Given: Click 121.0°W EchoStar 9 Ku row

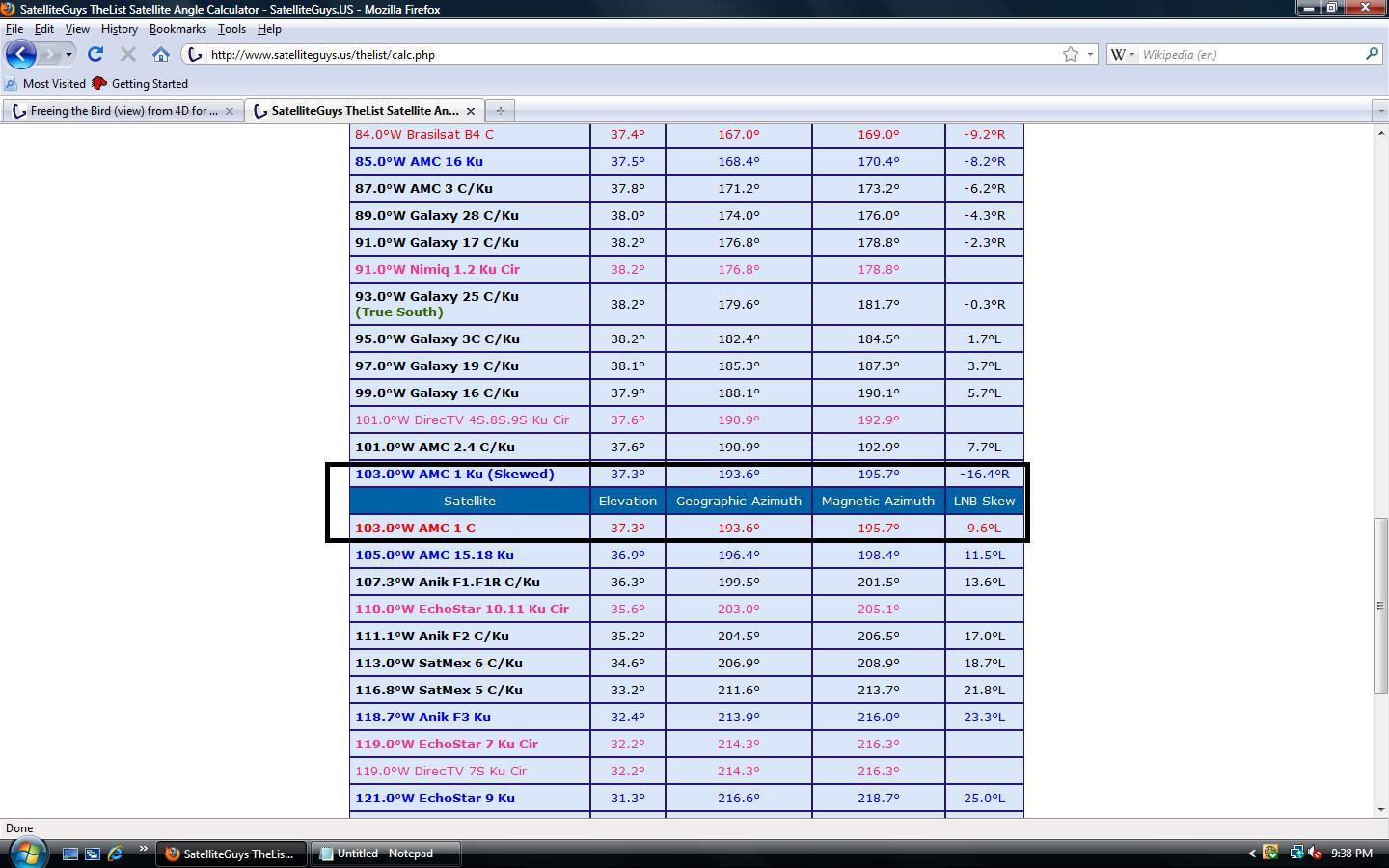Looking at the screenshot, I should (686, 798).
